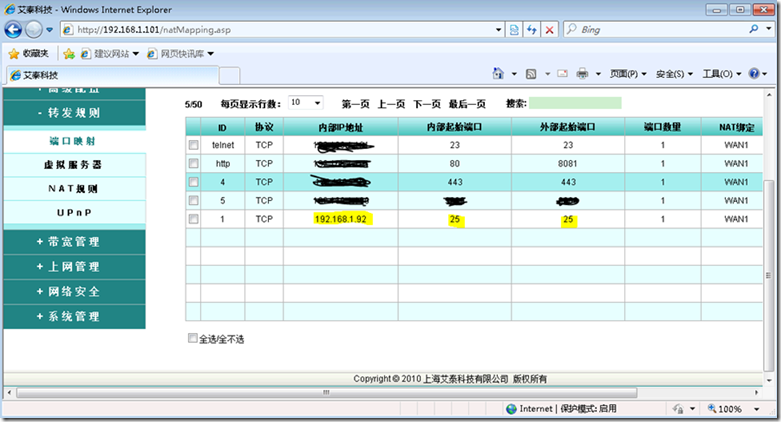781x422 pixels.
Task: Click the add to favorites bar star icon
Action: tap(69, 54)
